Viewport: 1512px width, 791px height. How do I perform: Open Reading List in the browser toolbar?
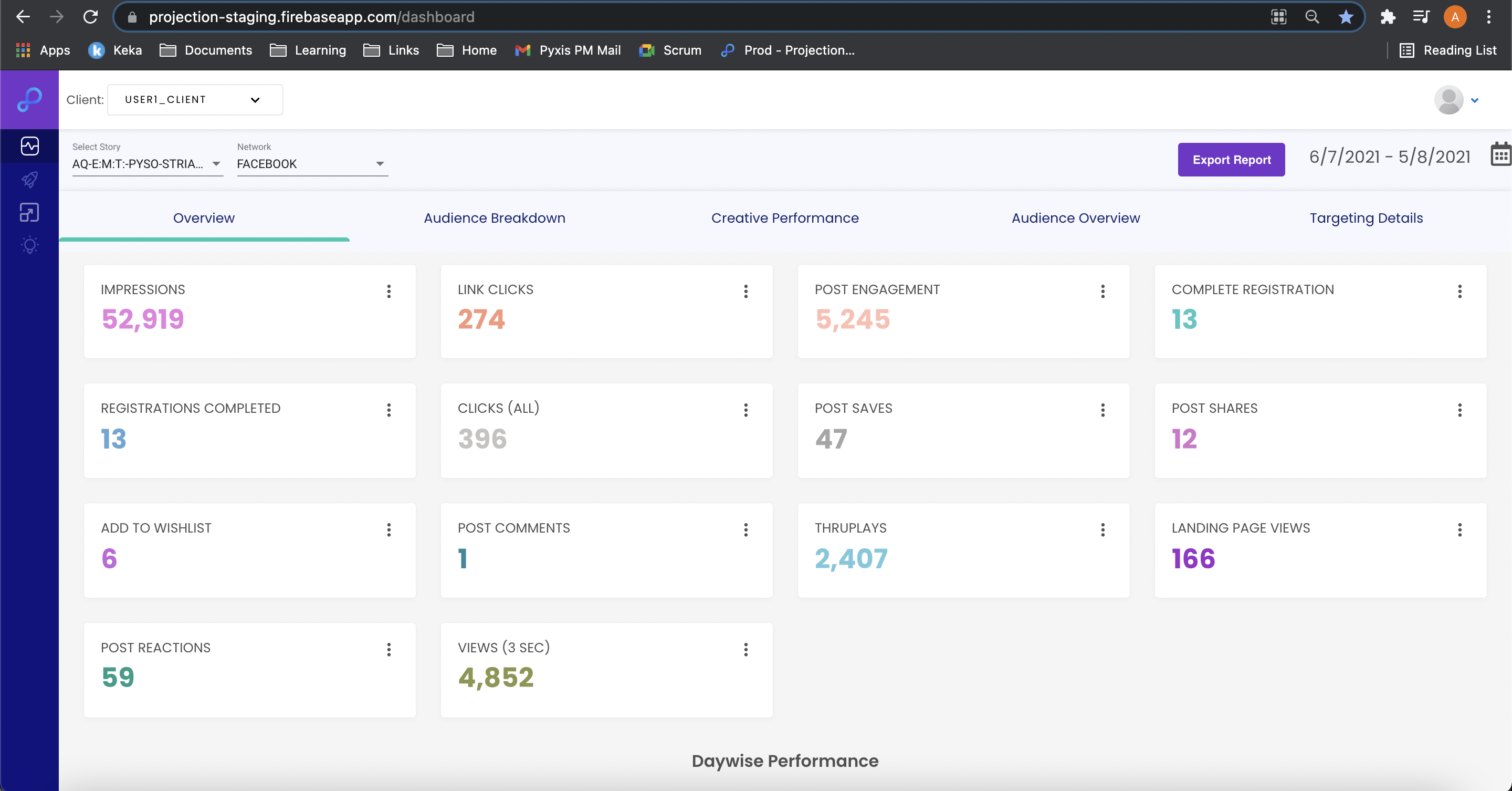point(1448,50)
